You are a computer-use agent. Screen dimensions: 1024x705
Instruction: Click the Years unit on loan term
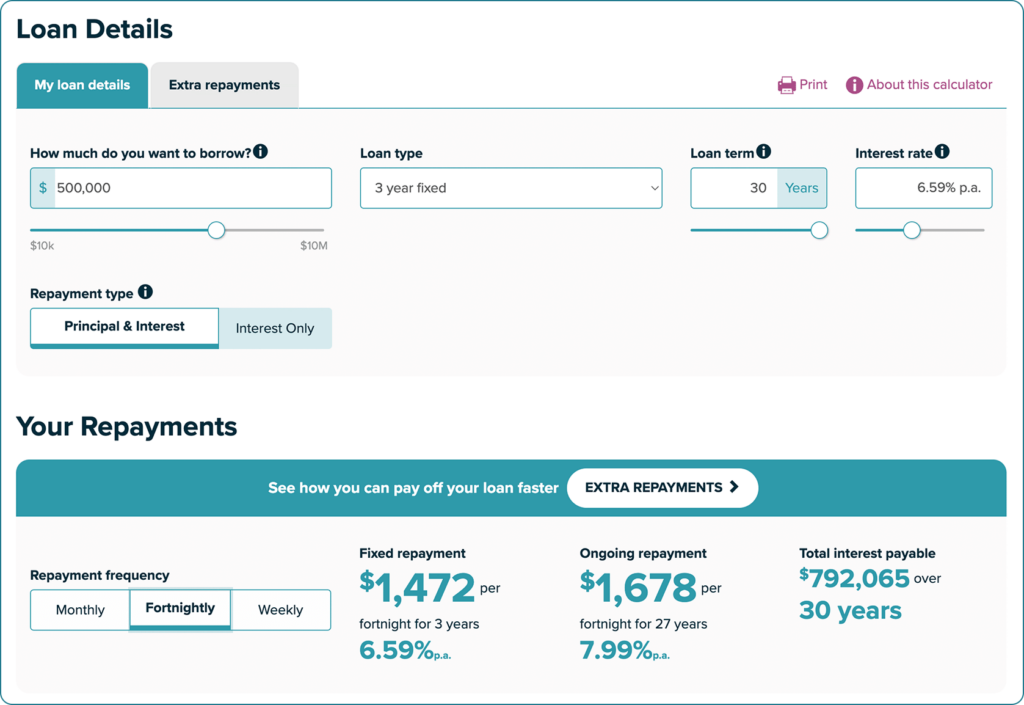(x=801, y=188)
